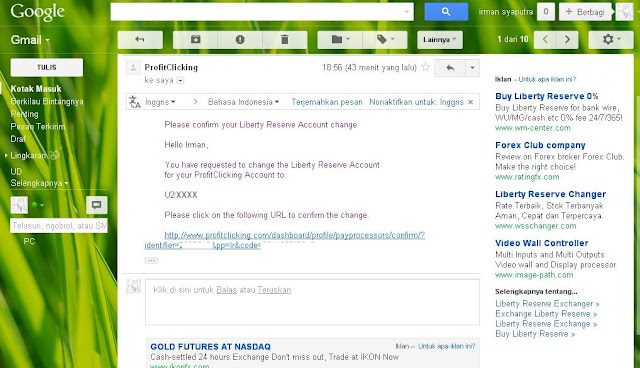640x368 pixels.
Task: Click the blue search magnifier button
Action: coord(446,12)
